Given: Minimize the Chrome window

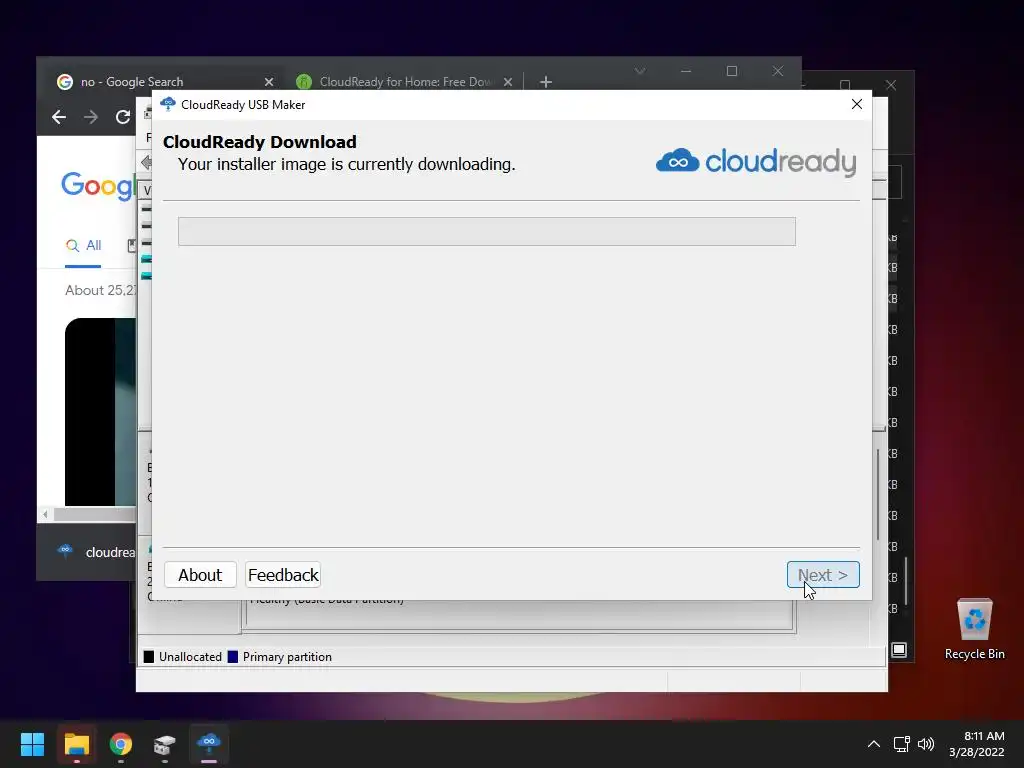Looking at the screenshot, I should (x=686, y=71).
